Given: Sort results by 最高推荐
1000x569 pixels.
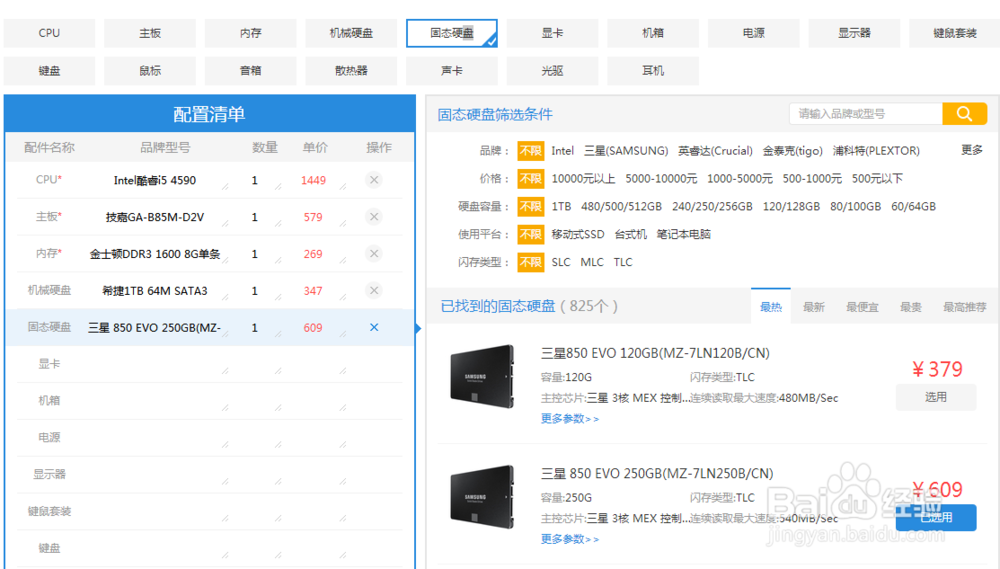Looking at the screenshot, I should coord(965,307).
